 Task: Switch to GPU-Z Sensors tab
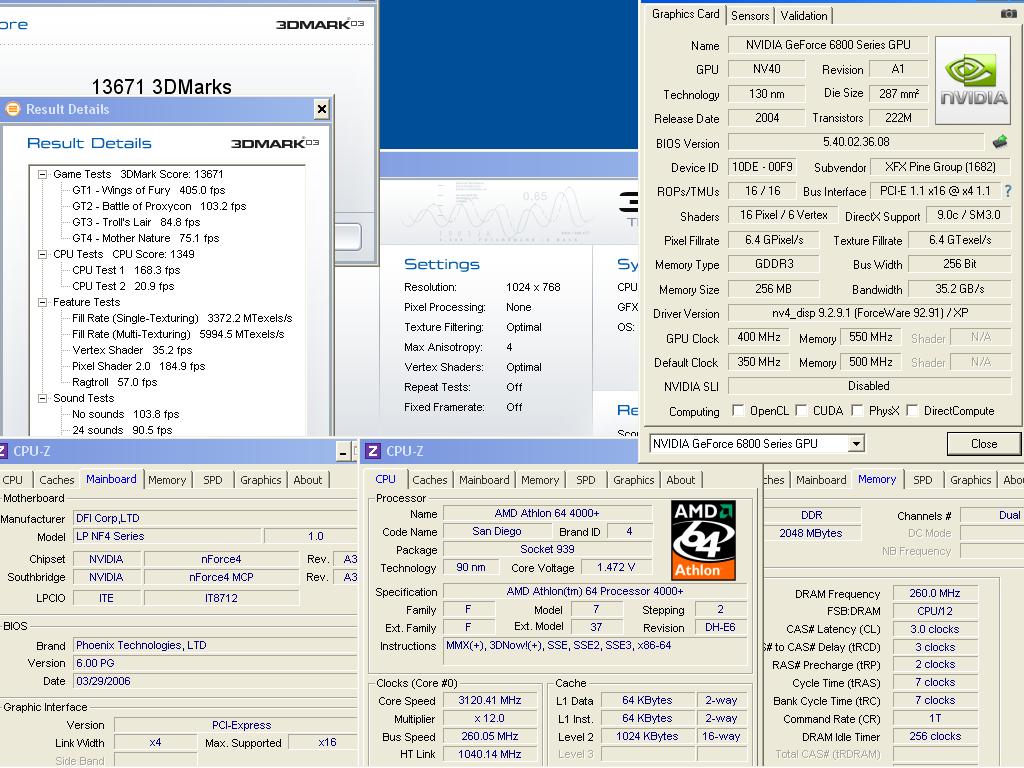click(750, 16)
